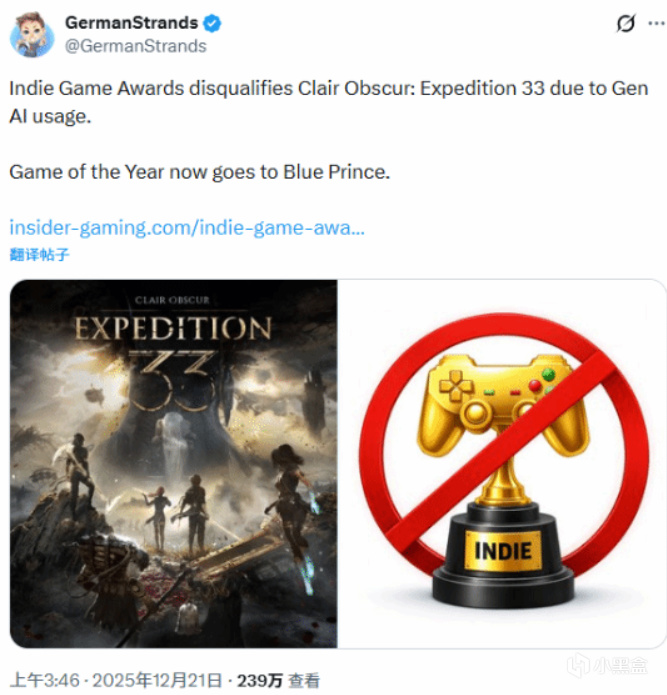This screenshot has height=695, width=667.
Task: Open the GermanStrands profile avatar
Action: tap(32, 35)
